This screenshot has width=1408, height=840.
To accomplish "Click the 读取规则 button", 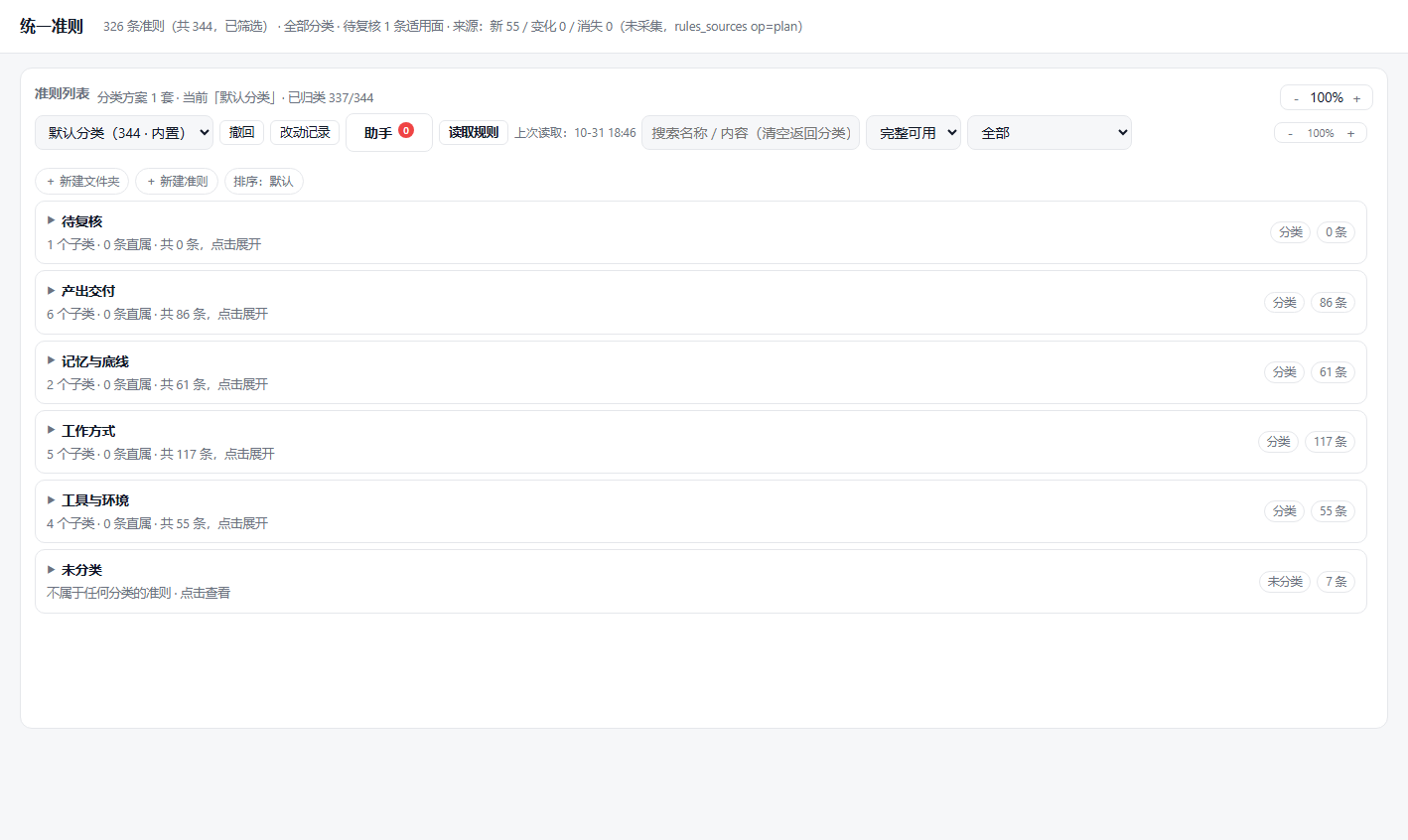I will (x=474, y=132).
